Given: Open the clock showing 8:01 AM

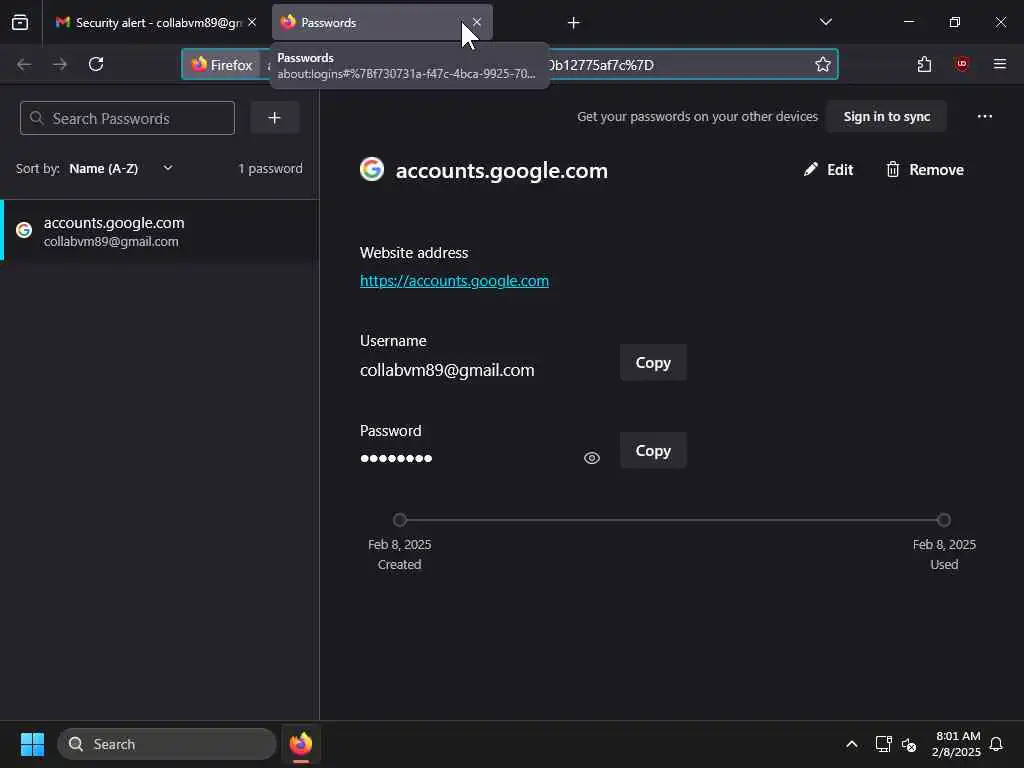Looking at the screenshot, I should [x=957, y=744].
